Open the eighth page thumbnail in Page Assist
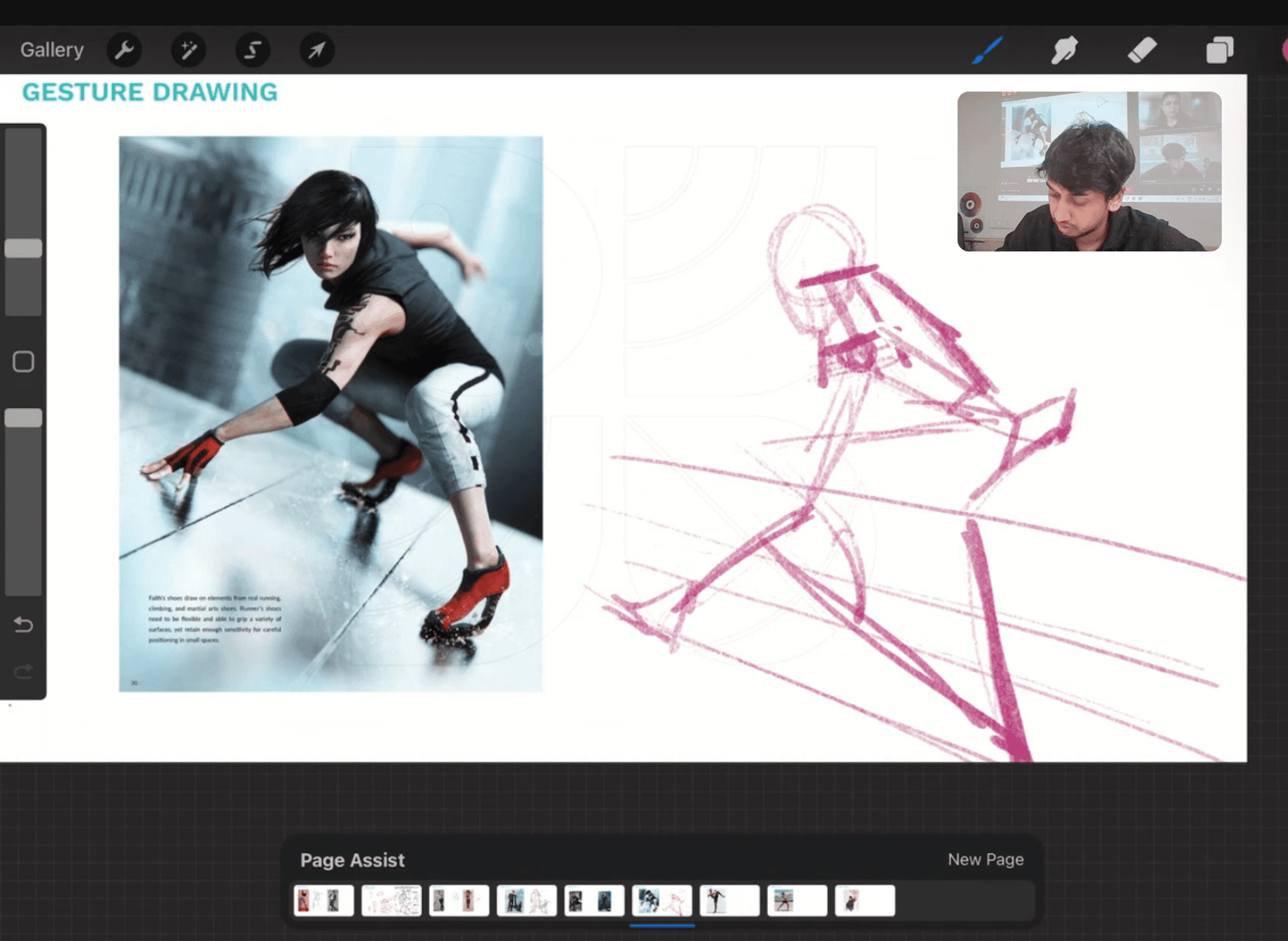 tap(797, 900)
